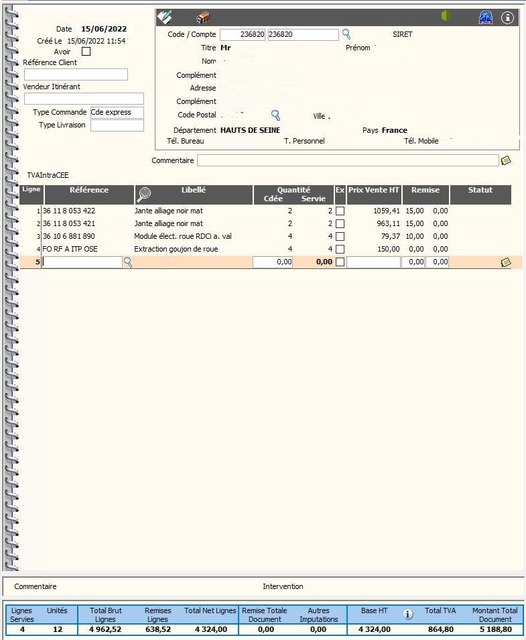
Task: Click the Référence Client input field
Action: [x=76, y=74]
